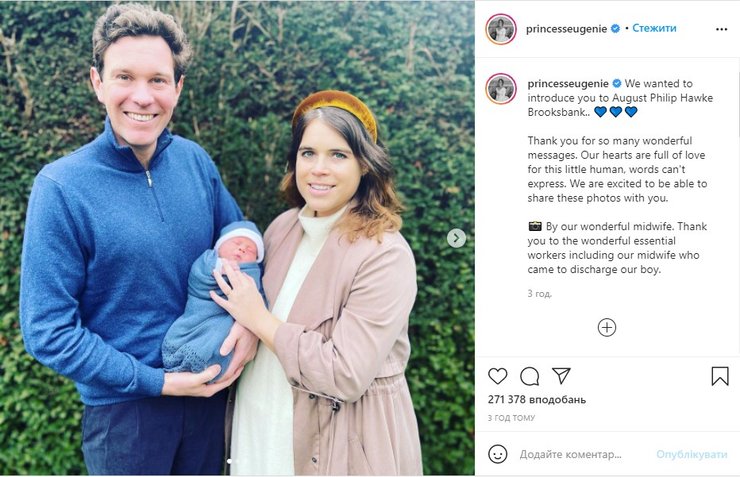Image resolution: width=740 pixels, height=477 pixels.
Task: Follow the account via the Стежити link
Action: click(654, 29)
